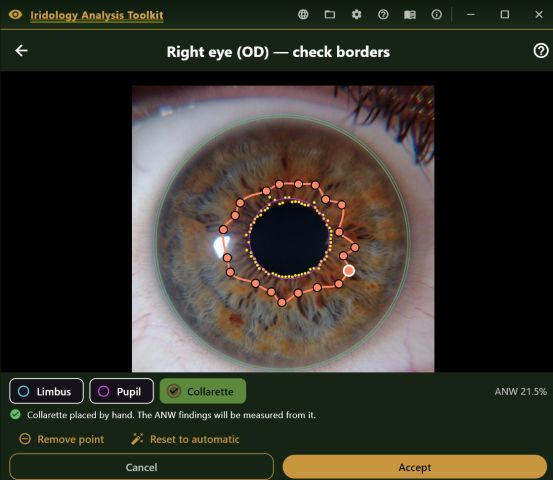
Task: Click Remove point
Action: 62,439
